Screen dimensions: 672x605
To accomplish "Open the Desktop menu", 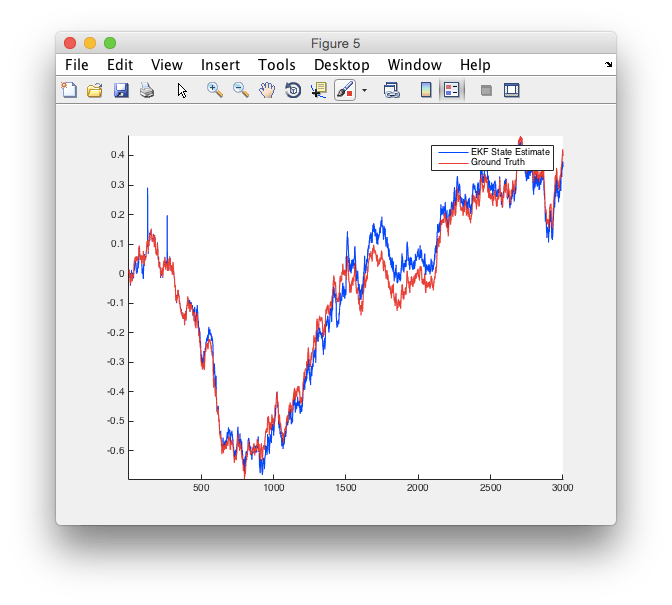I will click(x=342, y=65).
